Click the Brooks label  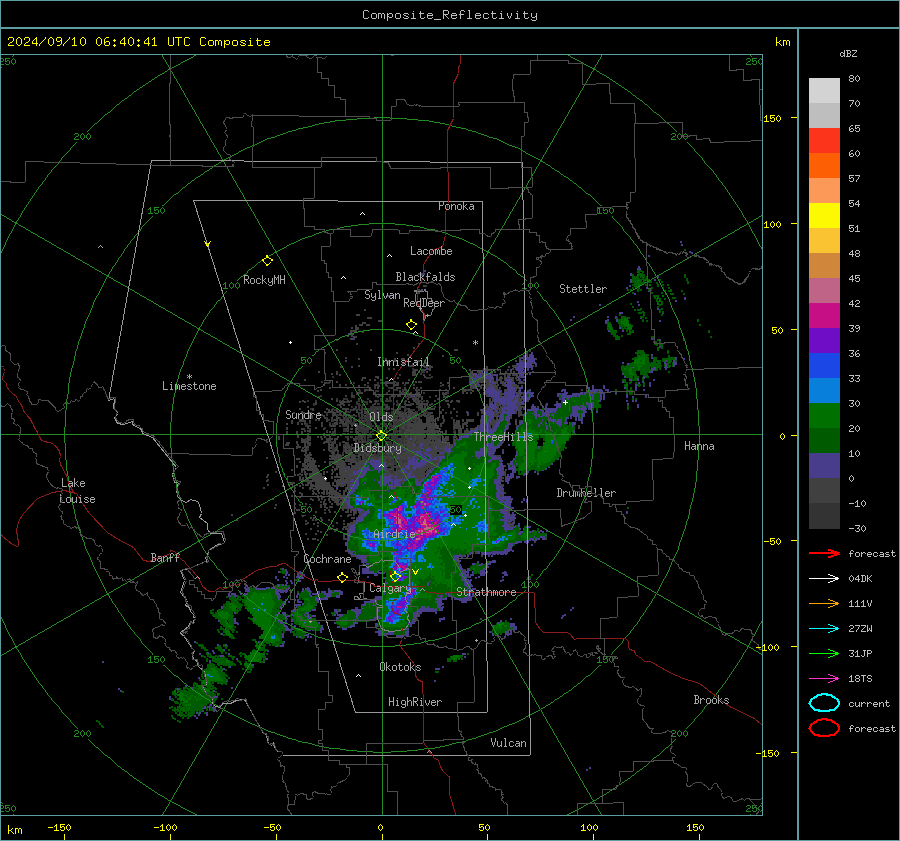pyautogui.click(x=711, y=700)
